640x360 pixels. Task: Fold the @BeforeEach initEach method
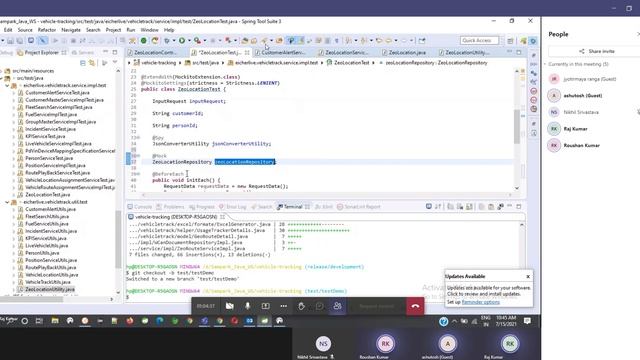[137, 174]
